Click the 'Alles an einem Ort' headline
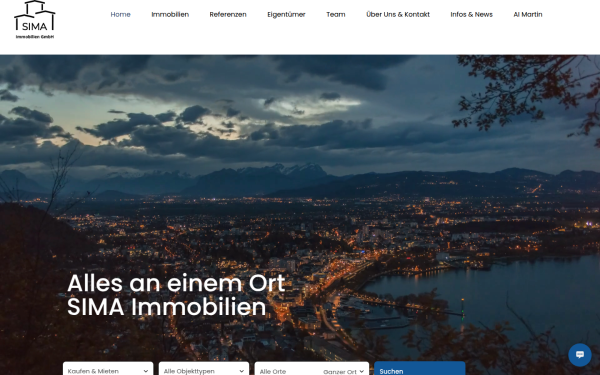Image resolution: width=600 pixels, height=375 pixels. pos(176,284)
